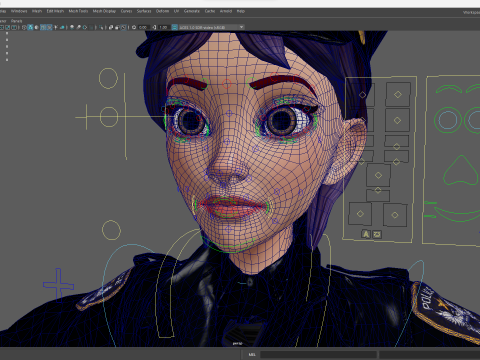Screen dimensions: 480x360
Task: Open the Mesh Display menu
Action: 104,11
